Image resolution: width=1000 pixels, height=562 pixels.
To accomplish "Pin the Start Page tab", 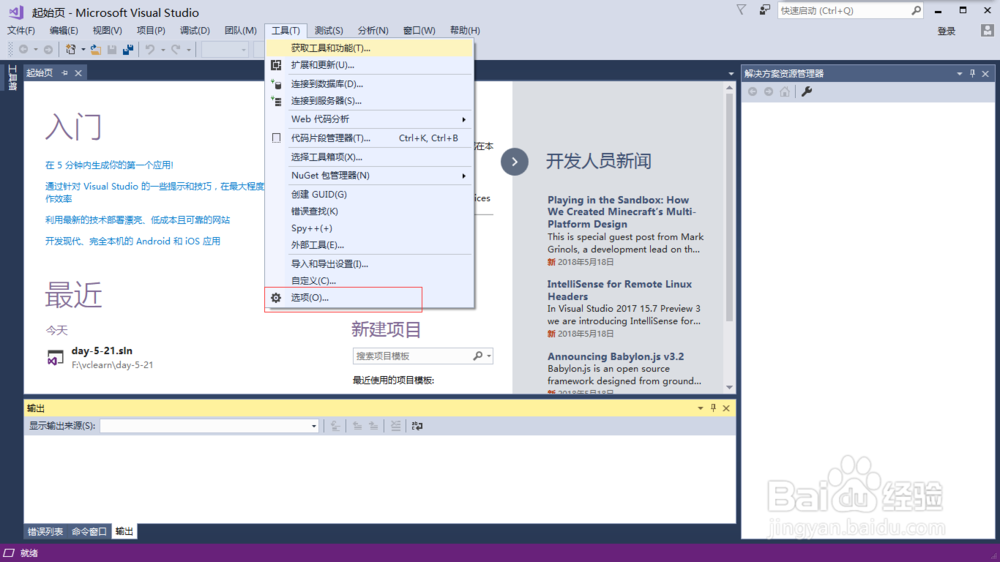I will [64, 73].
